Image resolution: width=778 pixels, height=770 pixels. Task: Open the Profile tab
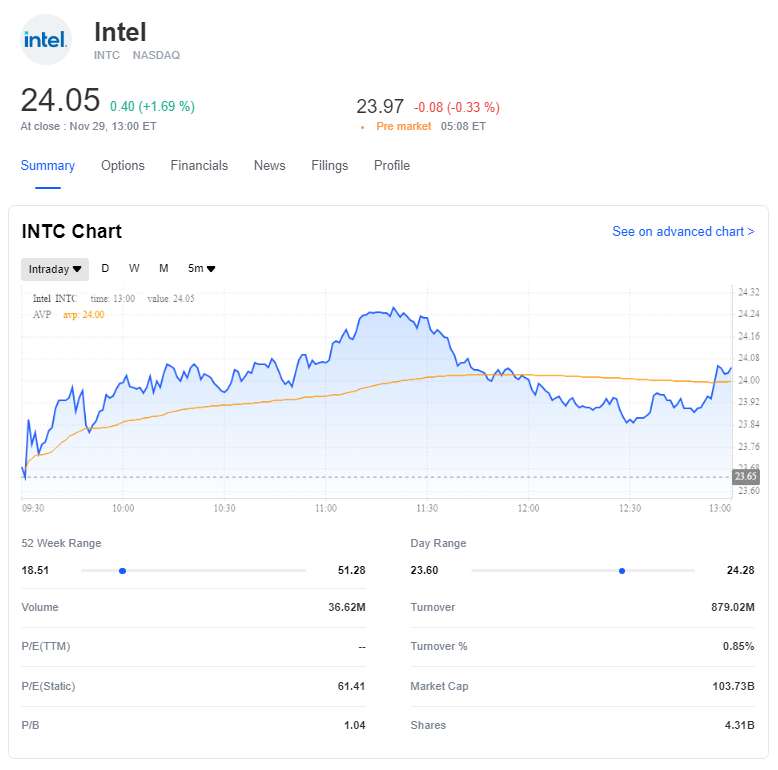tap(392, 166)
